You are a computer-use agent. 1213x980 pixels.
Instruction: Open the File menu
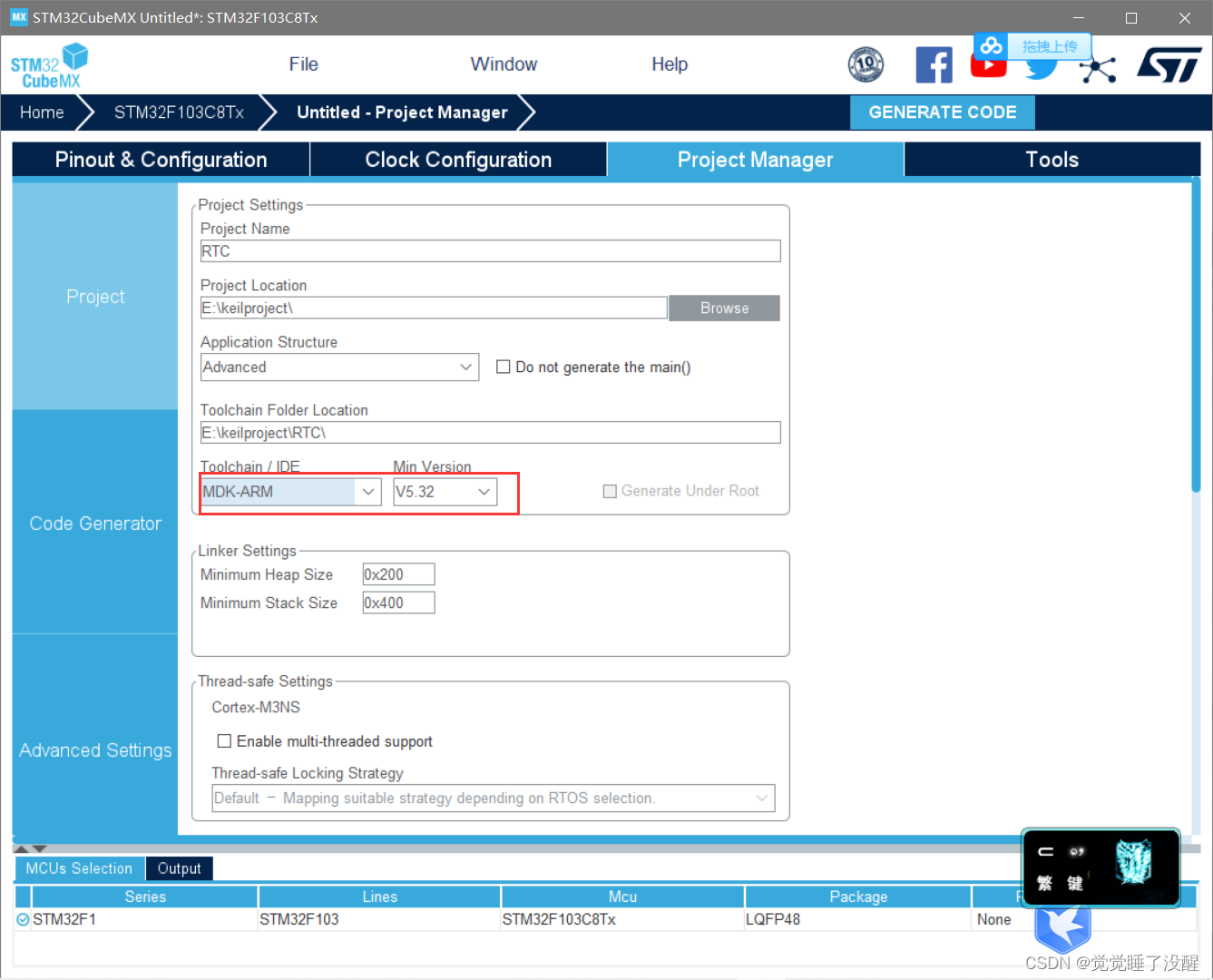(x=303, y=64)
